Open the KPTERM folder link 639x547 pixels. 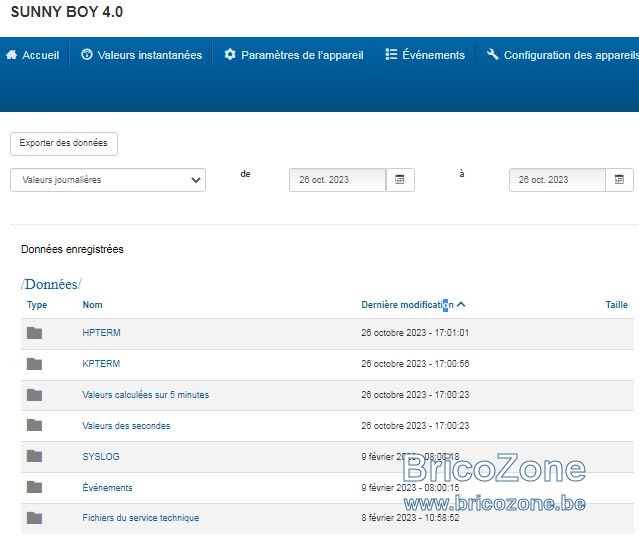[x=101, y=364]
